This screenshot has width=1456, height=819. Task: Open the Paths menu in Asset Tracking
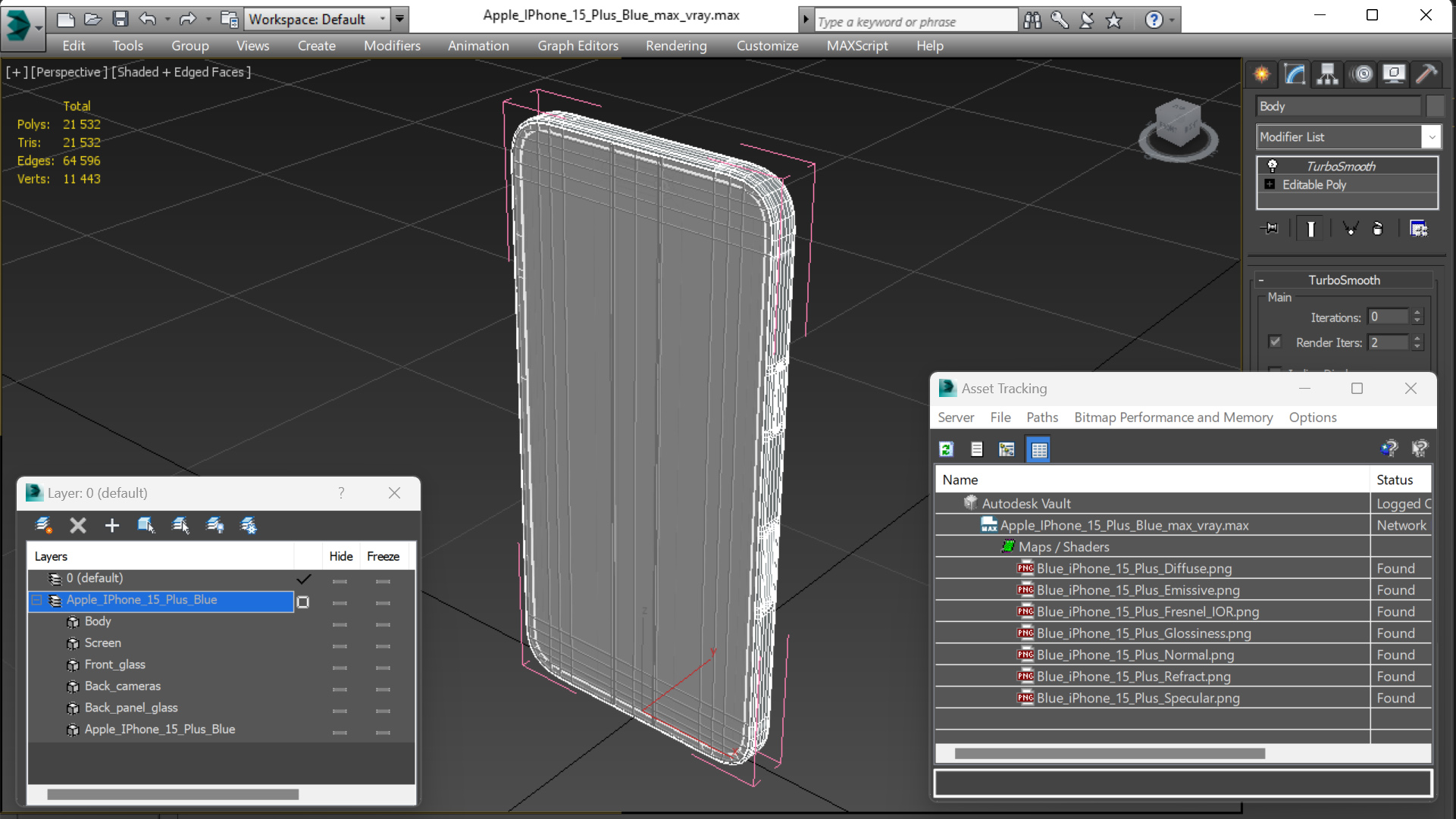click(1042, 417)
